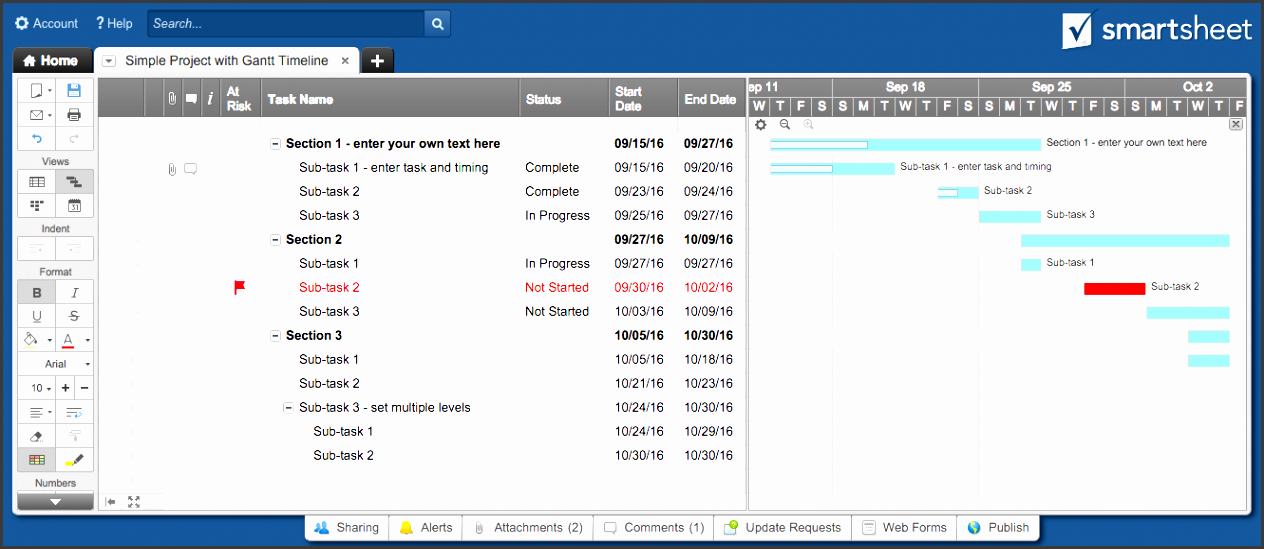The width and height of the screenshot is (1264, 549).
Task: Toggle Strikethrough formatting
Action: (74, 316)
